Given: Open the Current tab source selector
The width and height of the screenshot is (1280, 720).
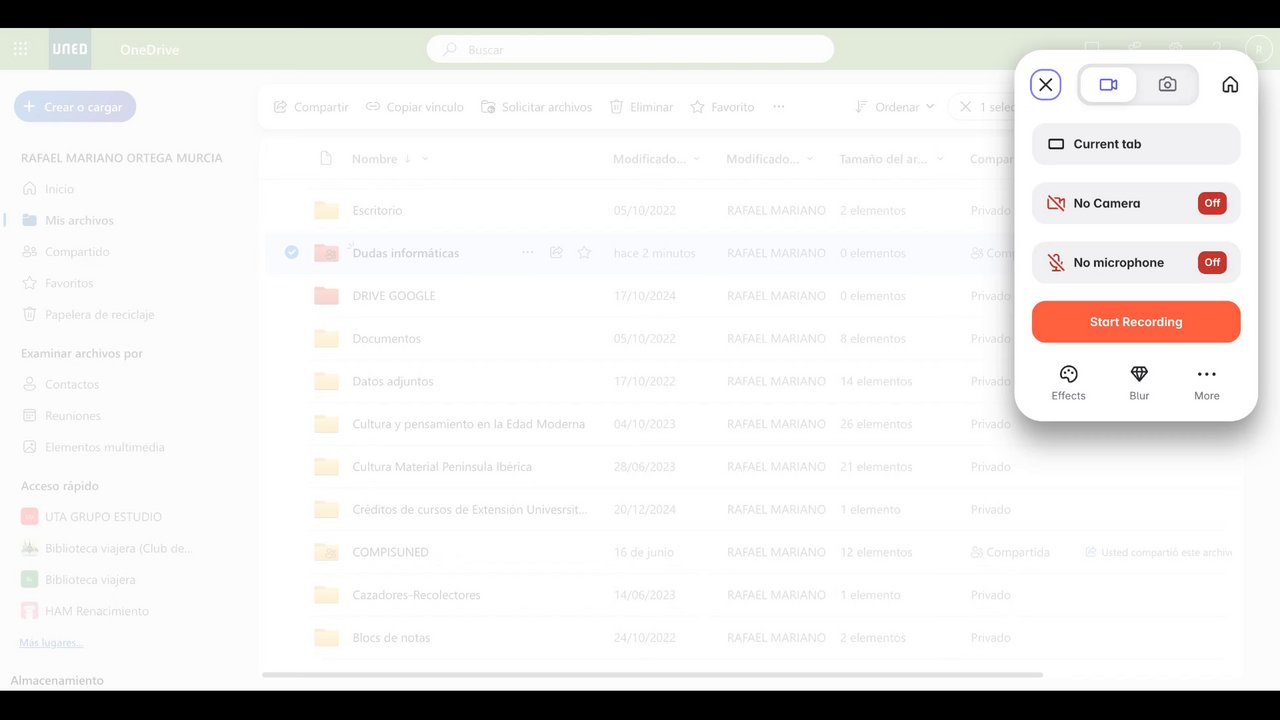Looking at the screenshot, I should (1136, 144).
